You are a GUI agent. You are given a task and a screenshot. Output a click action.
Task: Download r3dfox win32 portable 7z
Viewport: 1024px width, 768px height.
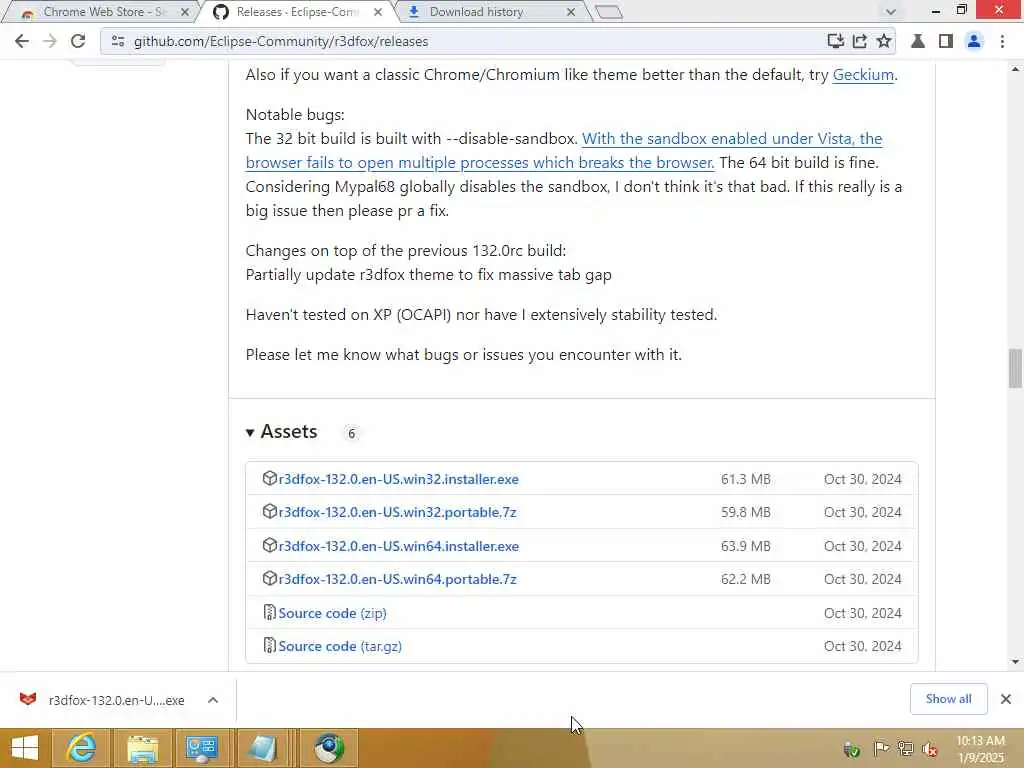[x=397, y=512]
